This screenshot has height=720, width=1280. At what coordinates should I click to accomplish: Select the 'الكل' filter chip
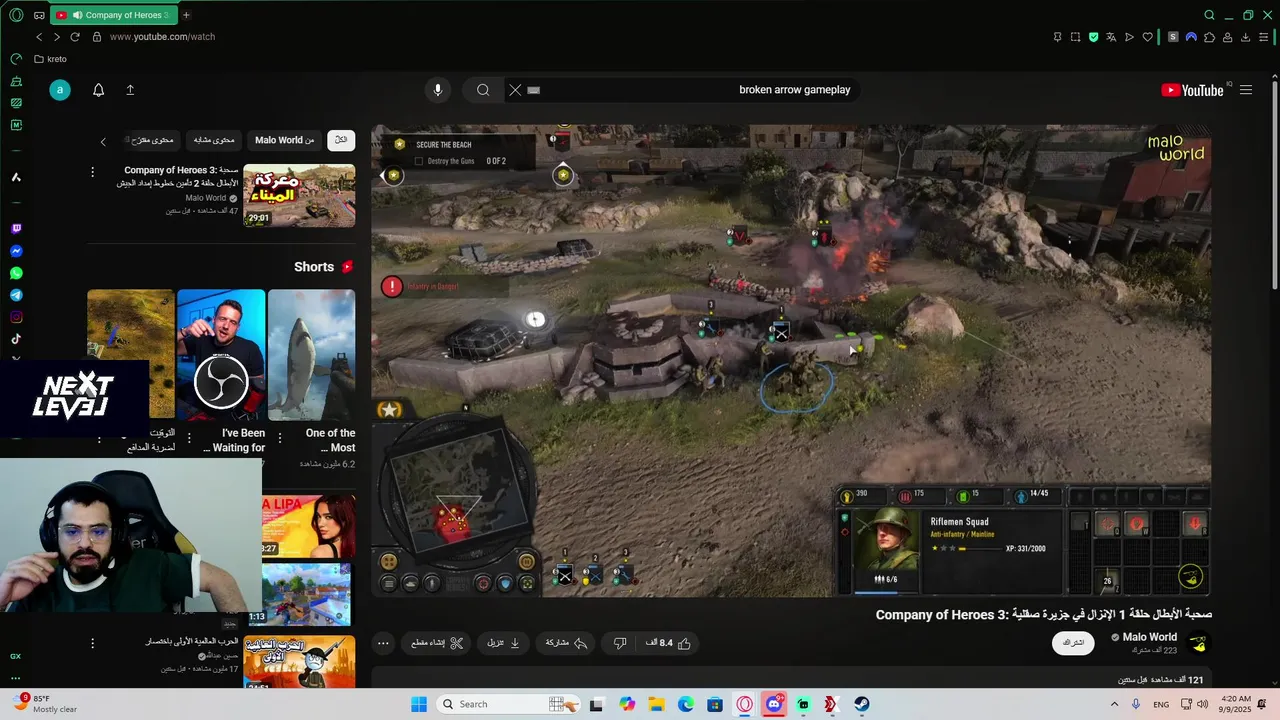pos(341,140)
